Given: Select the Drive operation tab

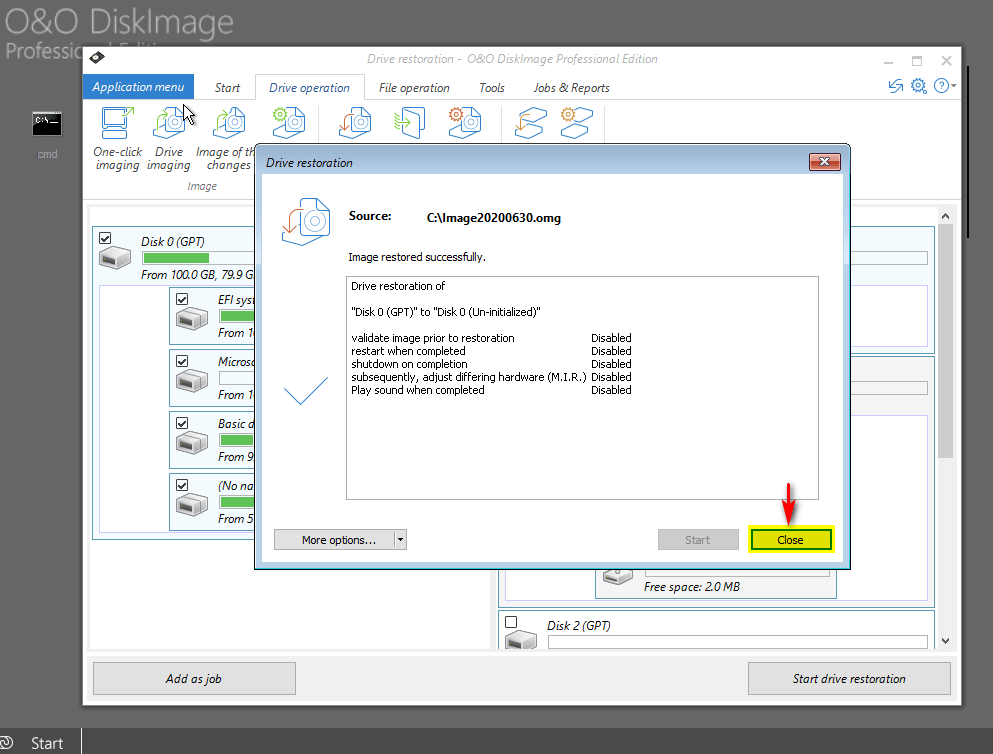Looking at the screenshot, I should coord(309,88).
